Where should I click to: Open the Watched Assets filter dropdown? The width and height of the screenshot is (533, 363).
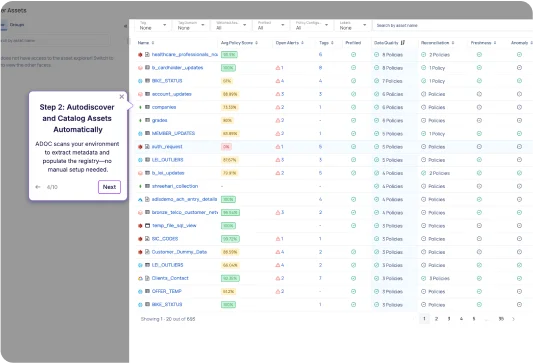[231, 25]
